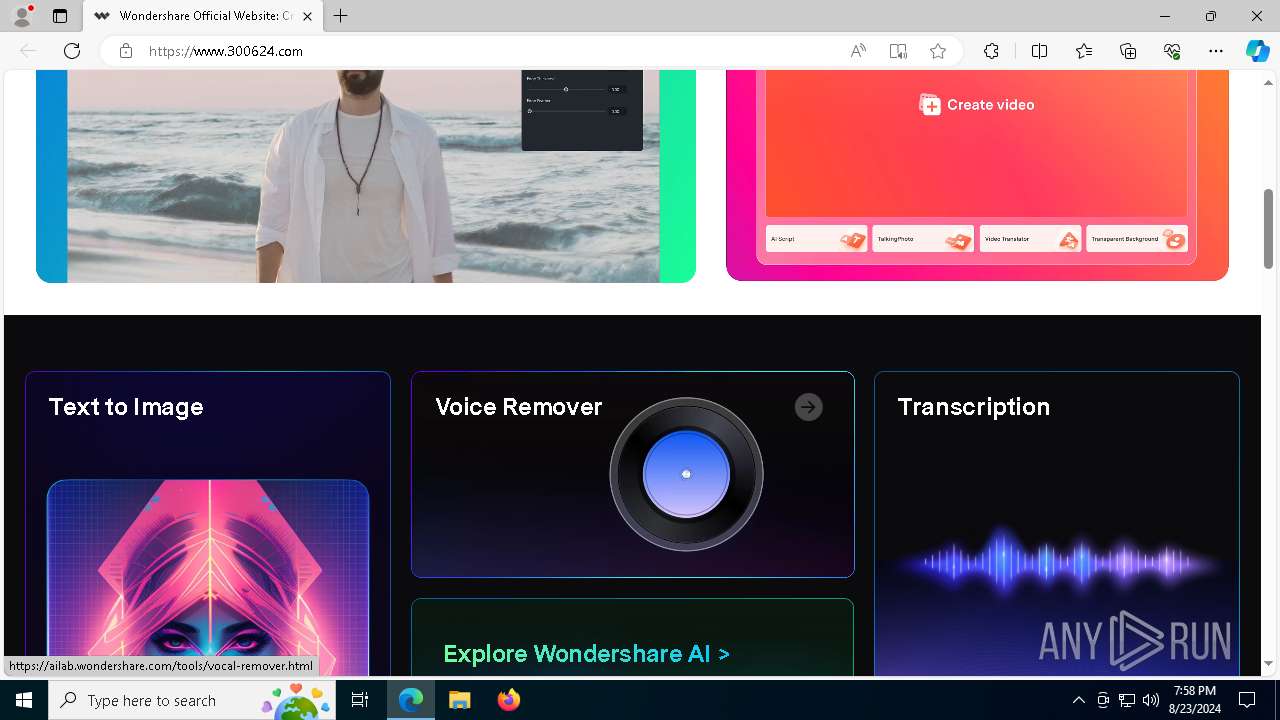Click Explore Wondershare AI link
Screen dimensions: 1280x720
point(586,654)
